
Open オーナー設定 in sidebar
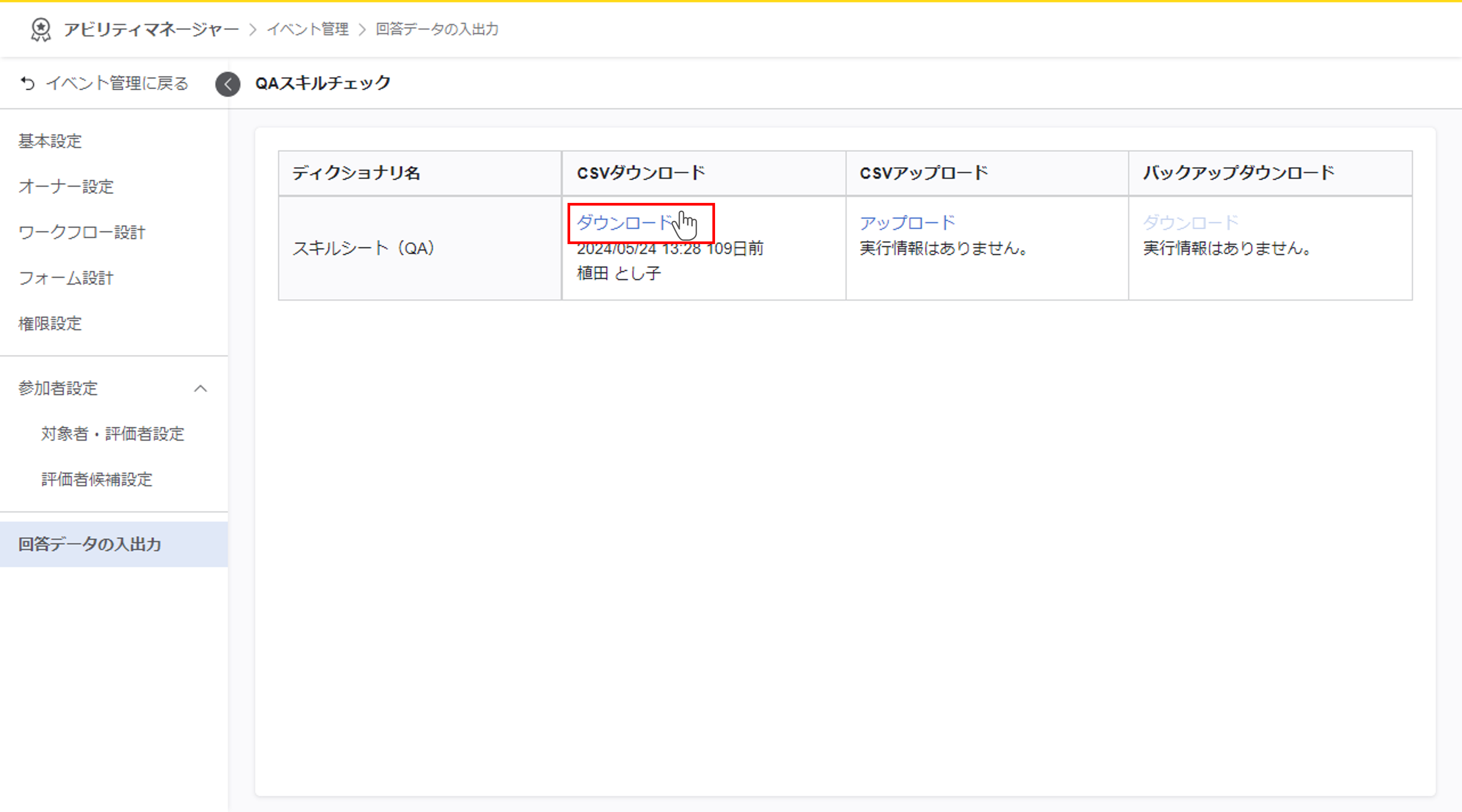pyautogui.click(x=66, y=187)
